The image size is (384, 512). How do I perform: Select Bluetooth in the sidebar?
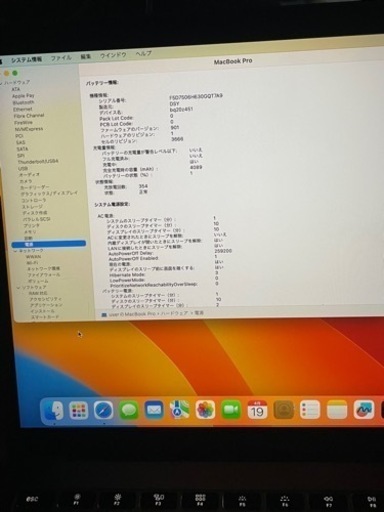[24, 103]
